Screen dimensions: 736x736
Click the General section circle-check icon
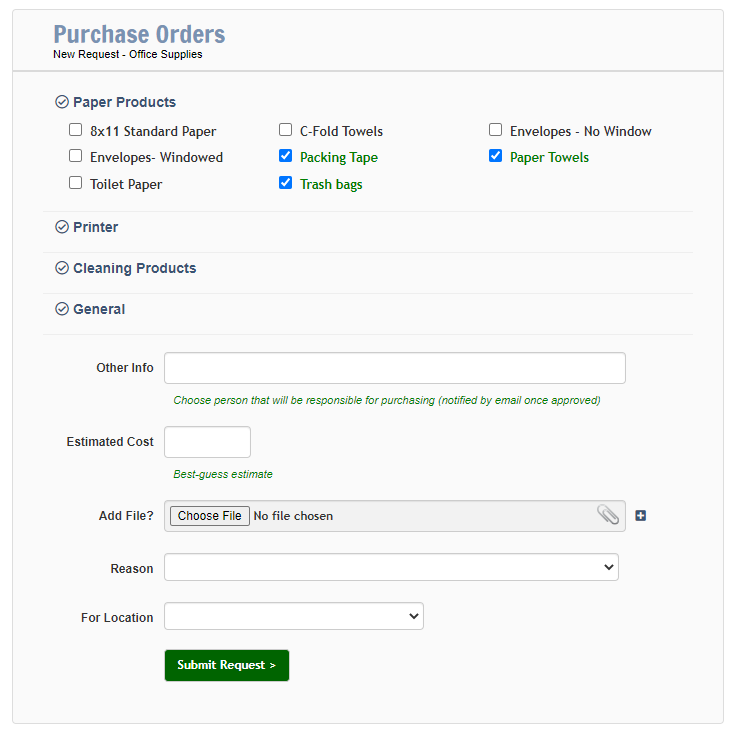point(62,309)
